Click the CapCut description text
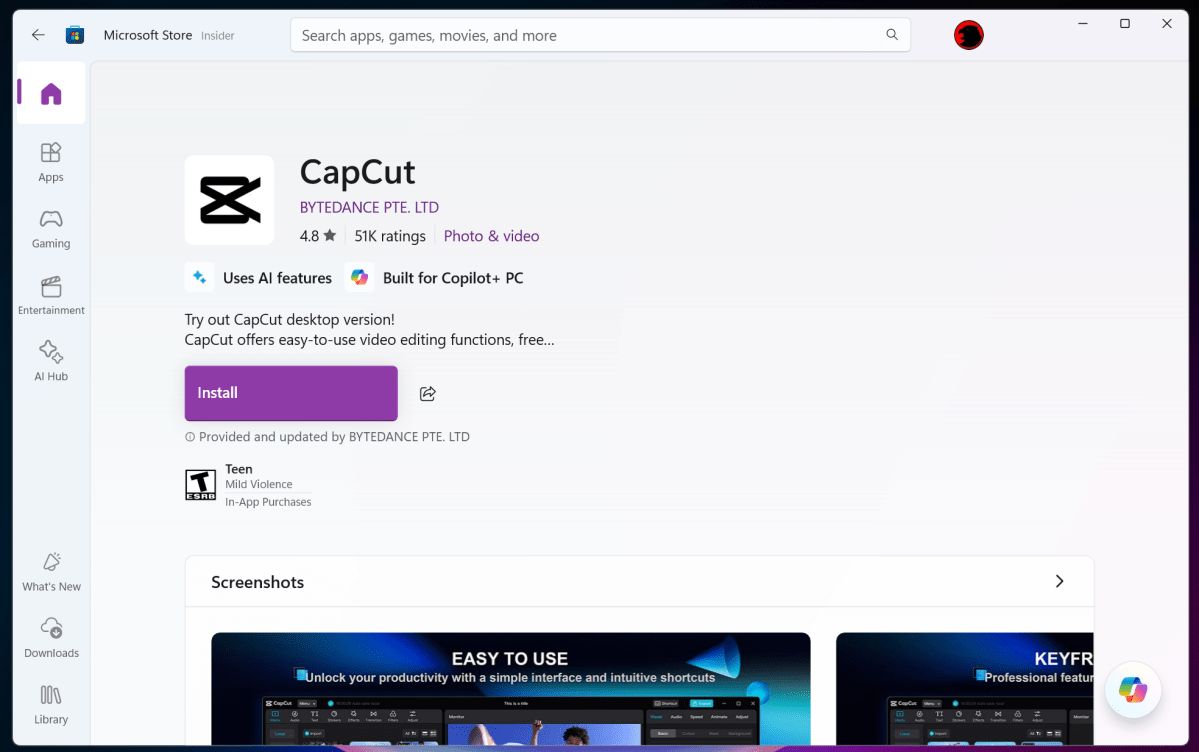The width and height of the screenshot is (1199, 752). click(x=369, y=330)
